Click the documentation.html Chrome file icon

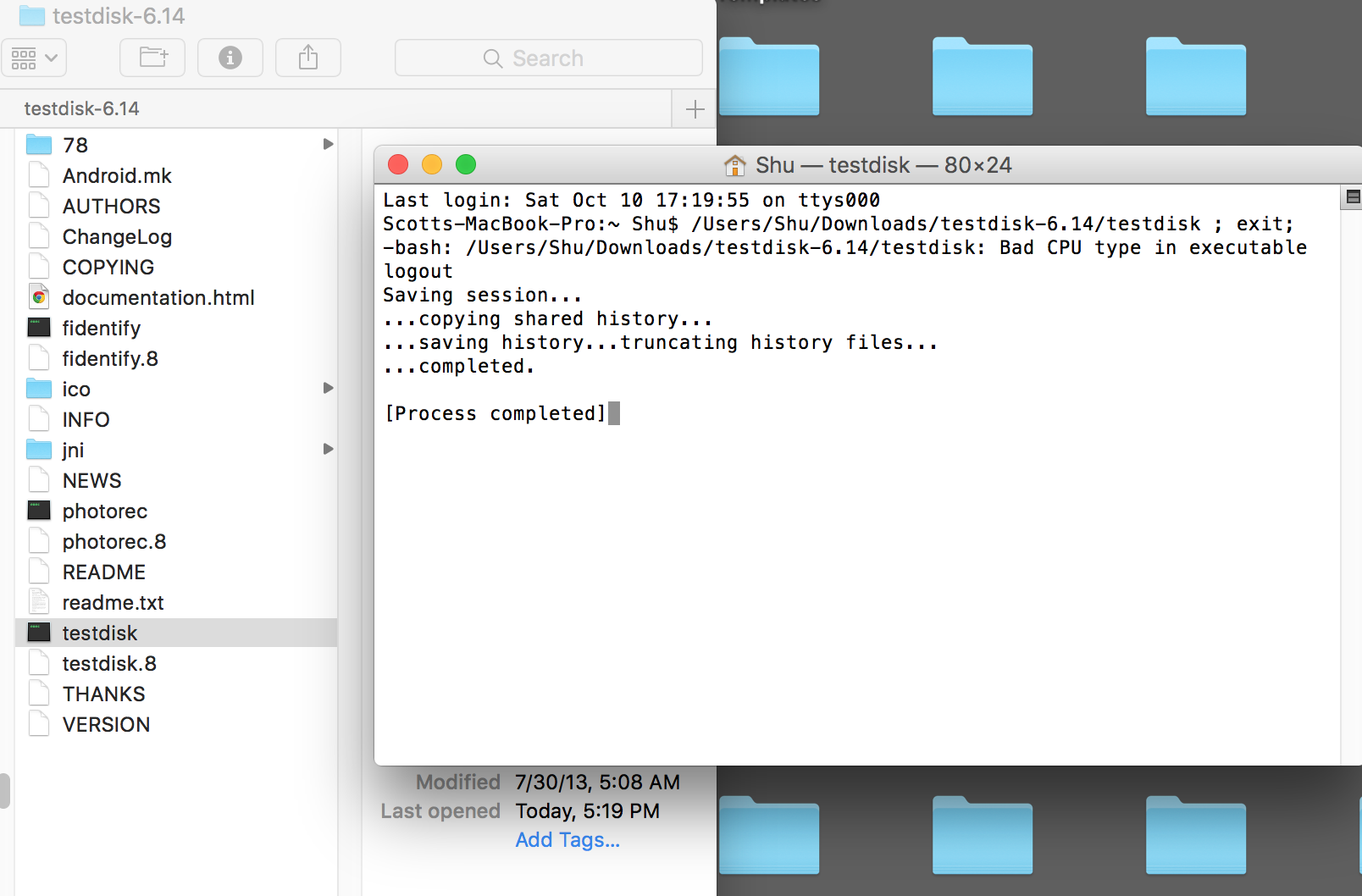point(39,297)
